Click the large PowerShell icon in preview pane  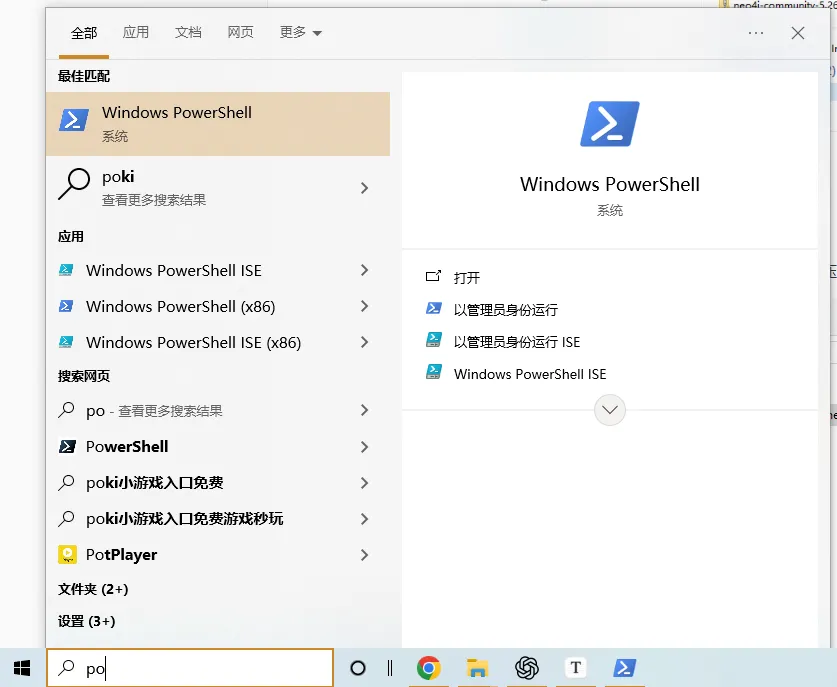[x=610, y=124]
